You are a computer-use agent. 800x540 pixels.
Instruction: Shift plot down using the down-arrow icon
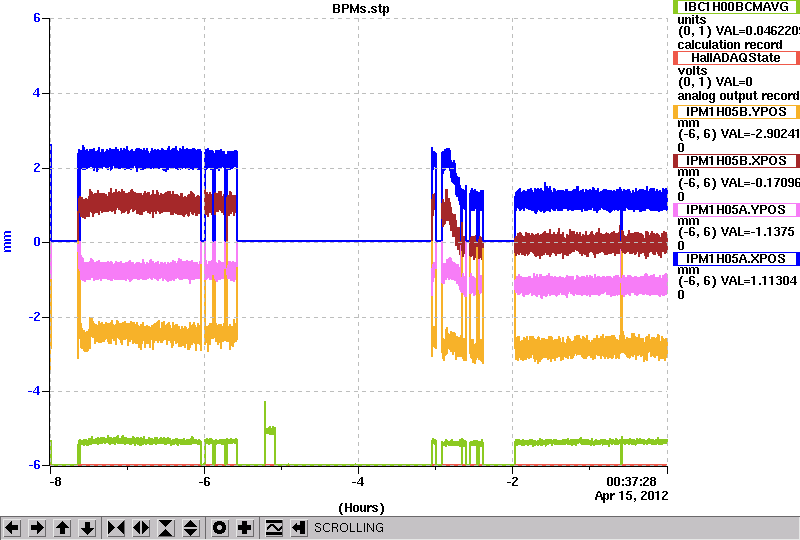tap(87, 528)
